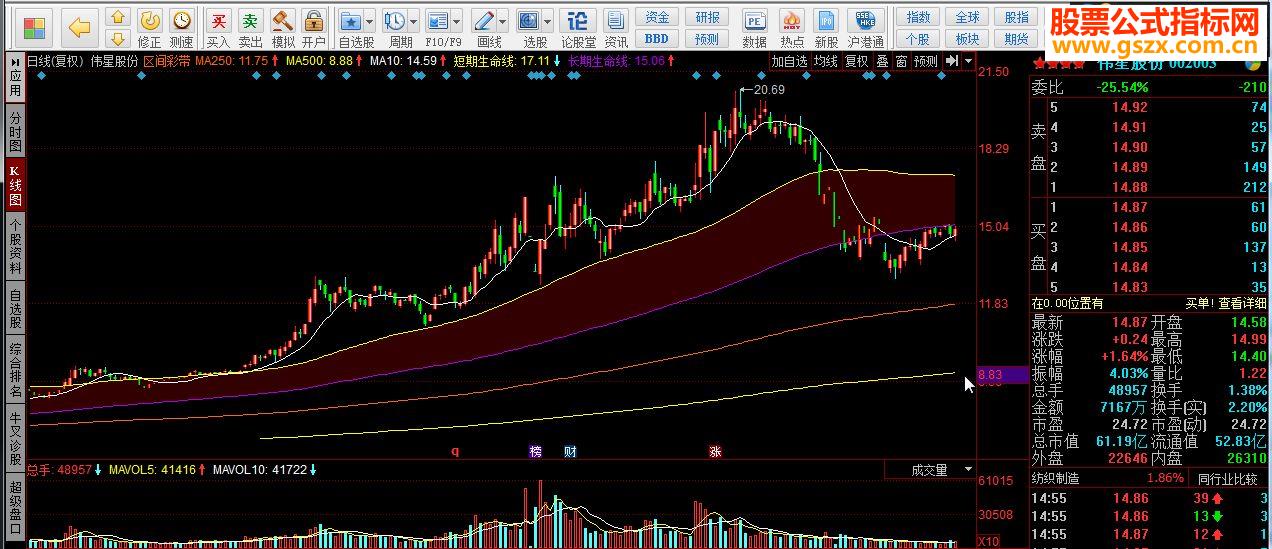This screenshot has height=549, width=1272.
Task: Click the 股指 button
Action: click(1017, 17)
